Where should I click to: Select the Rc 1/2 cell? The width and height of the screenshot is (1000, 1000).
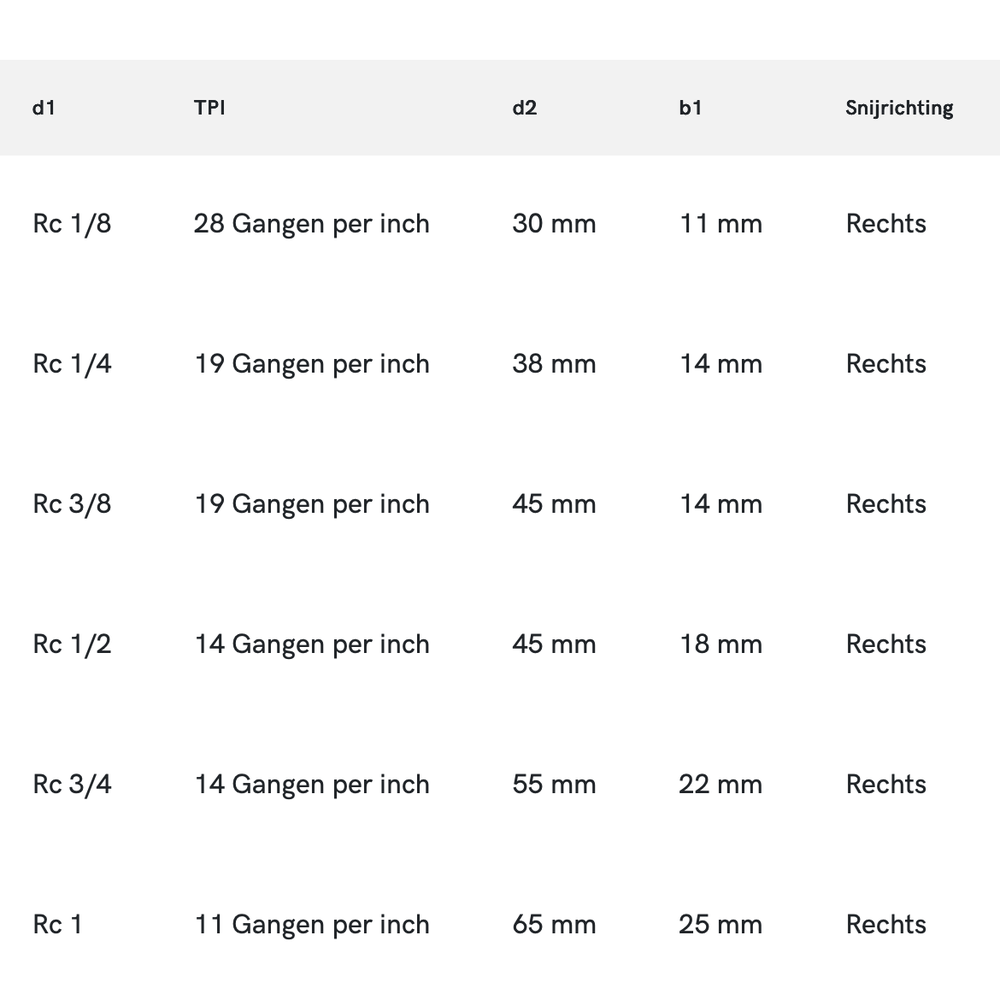[72, 644]
